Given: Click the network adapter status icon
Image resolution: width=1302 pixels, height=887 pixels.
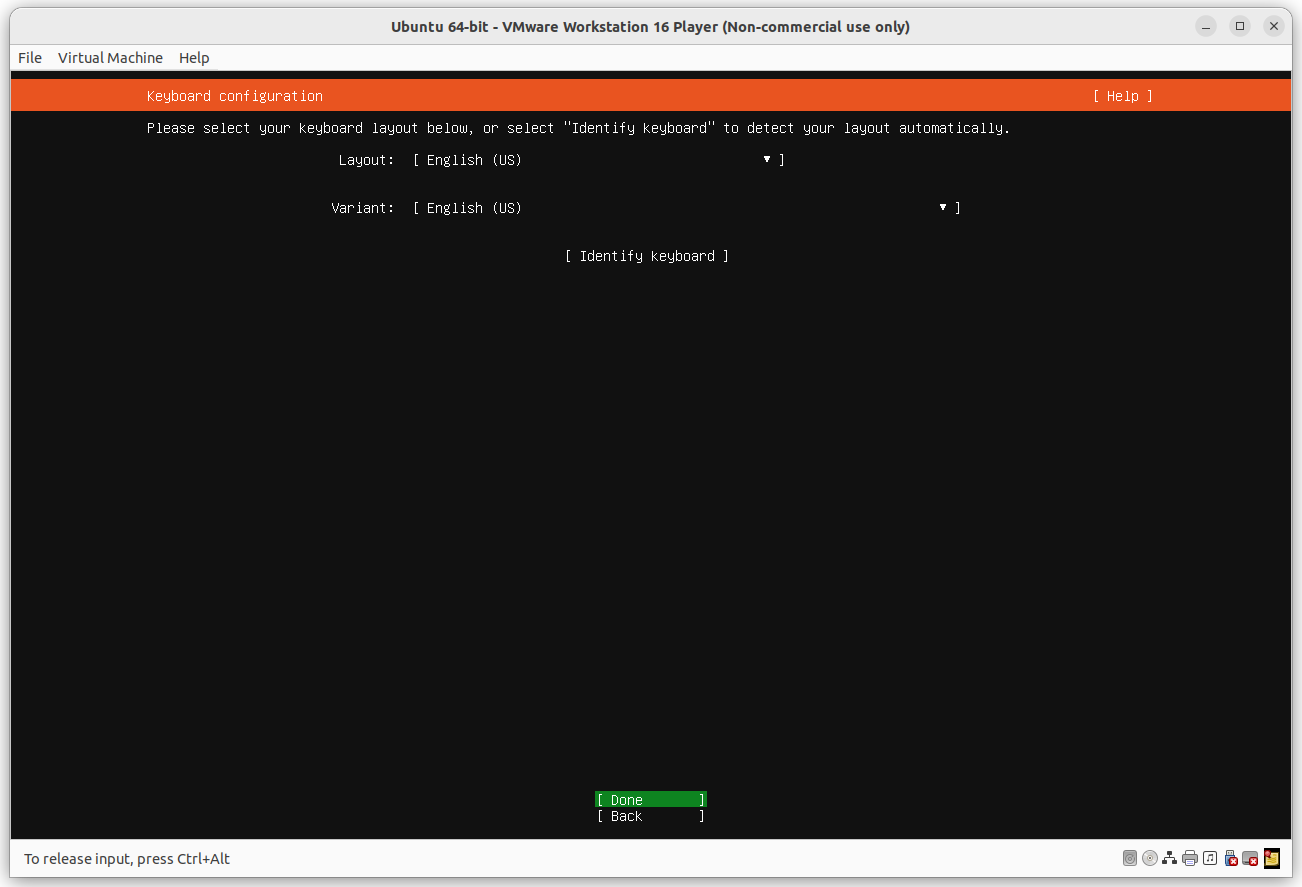Looking at the screenshot, I should coord(1169,858).
